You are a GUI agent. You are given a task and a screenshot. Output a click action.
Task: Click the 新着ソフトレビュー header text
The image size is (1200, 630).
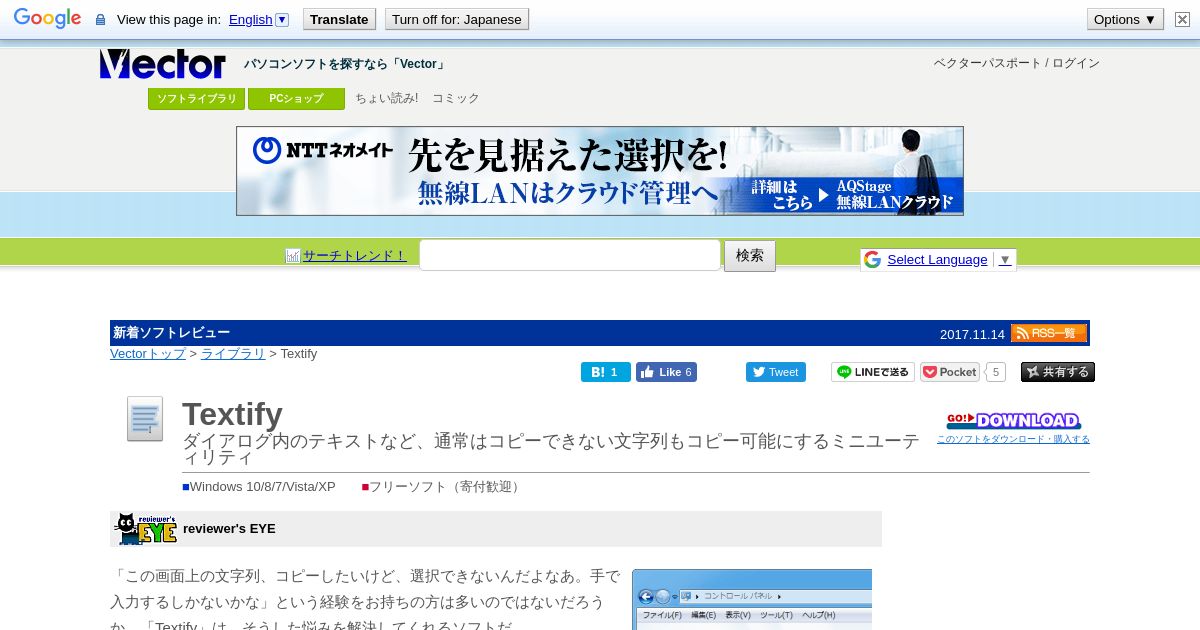coord(171,333)
